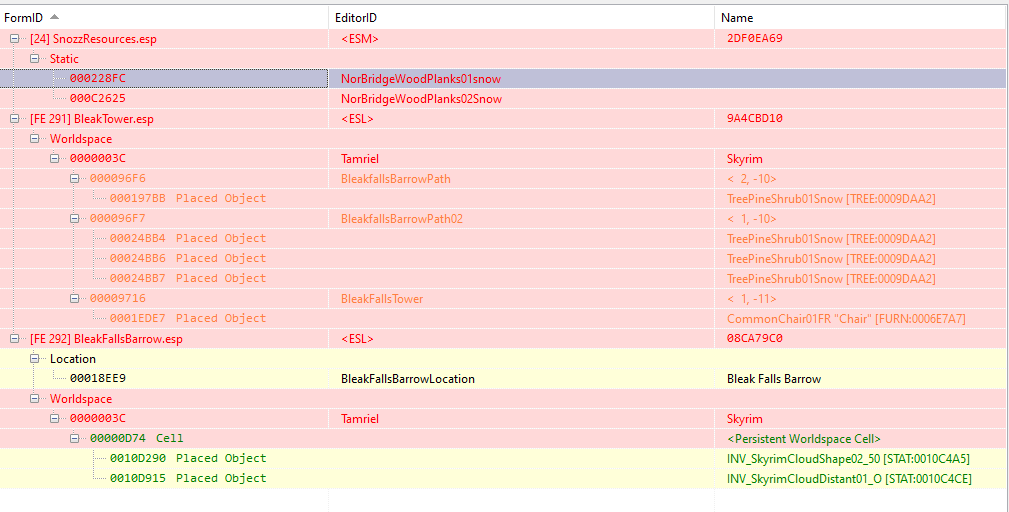
Task: Click the <ESM> flag for SnozzResources.esp
Action: tap(360, 39)
